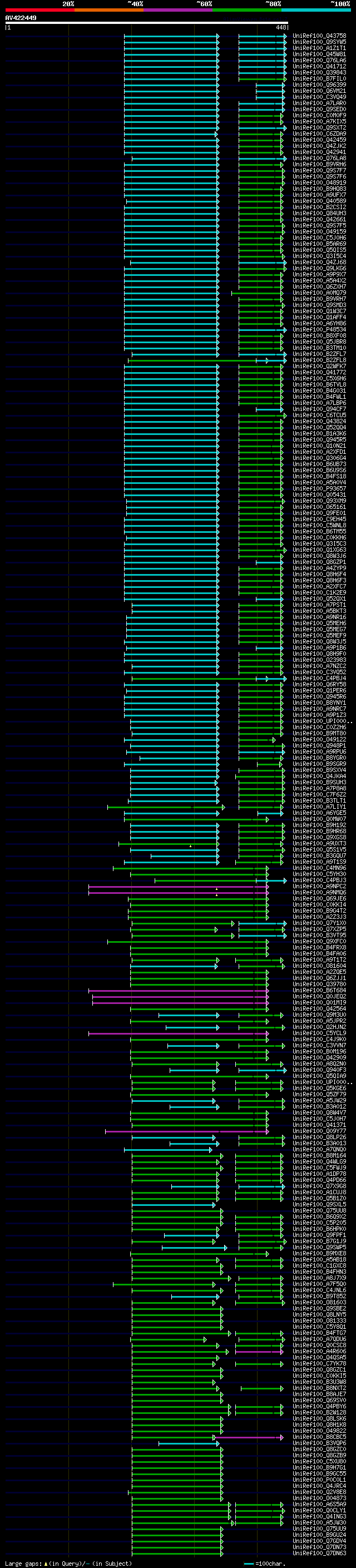356x1568 pixels.
Task: Select the UniRef100_B7FIL0 label
Action: (319, 78)
